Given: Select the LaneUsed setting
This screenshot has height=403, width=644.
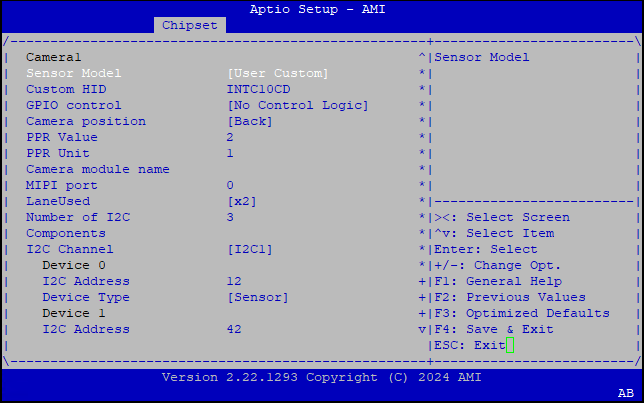Looking at the screenshot, I should (58, 201).
